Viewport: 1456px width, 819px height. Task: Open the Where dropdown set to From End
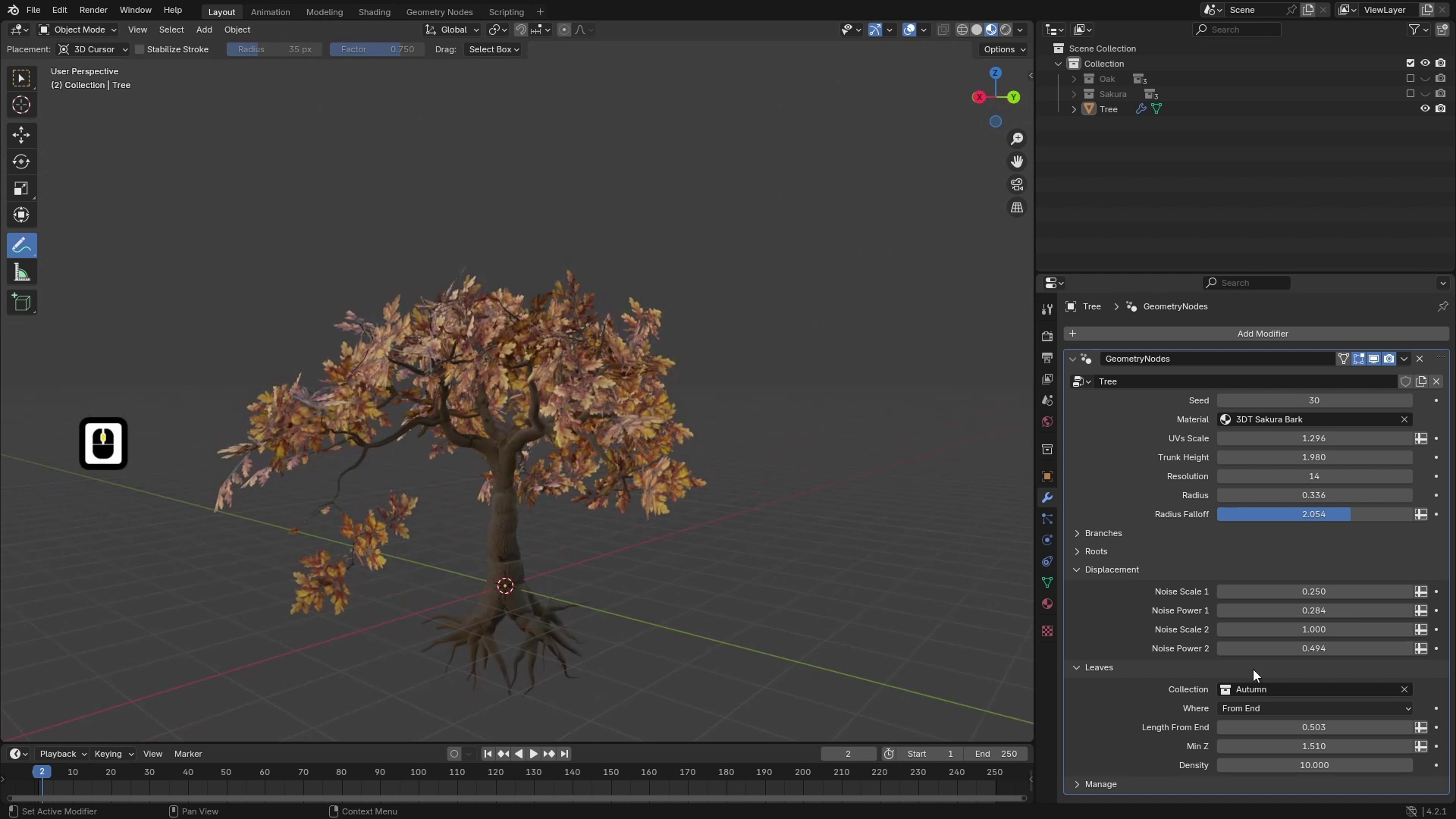click(1316, 708)
